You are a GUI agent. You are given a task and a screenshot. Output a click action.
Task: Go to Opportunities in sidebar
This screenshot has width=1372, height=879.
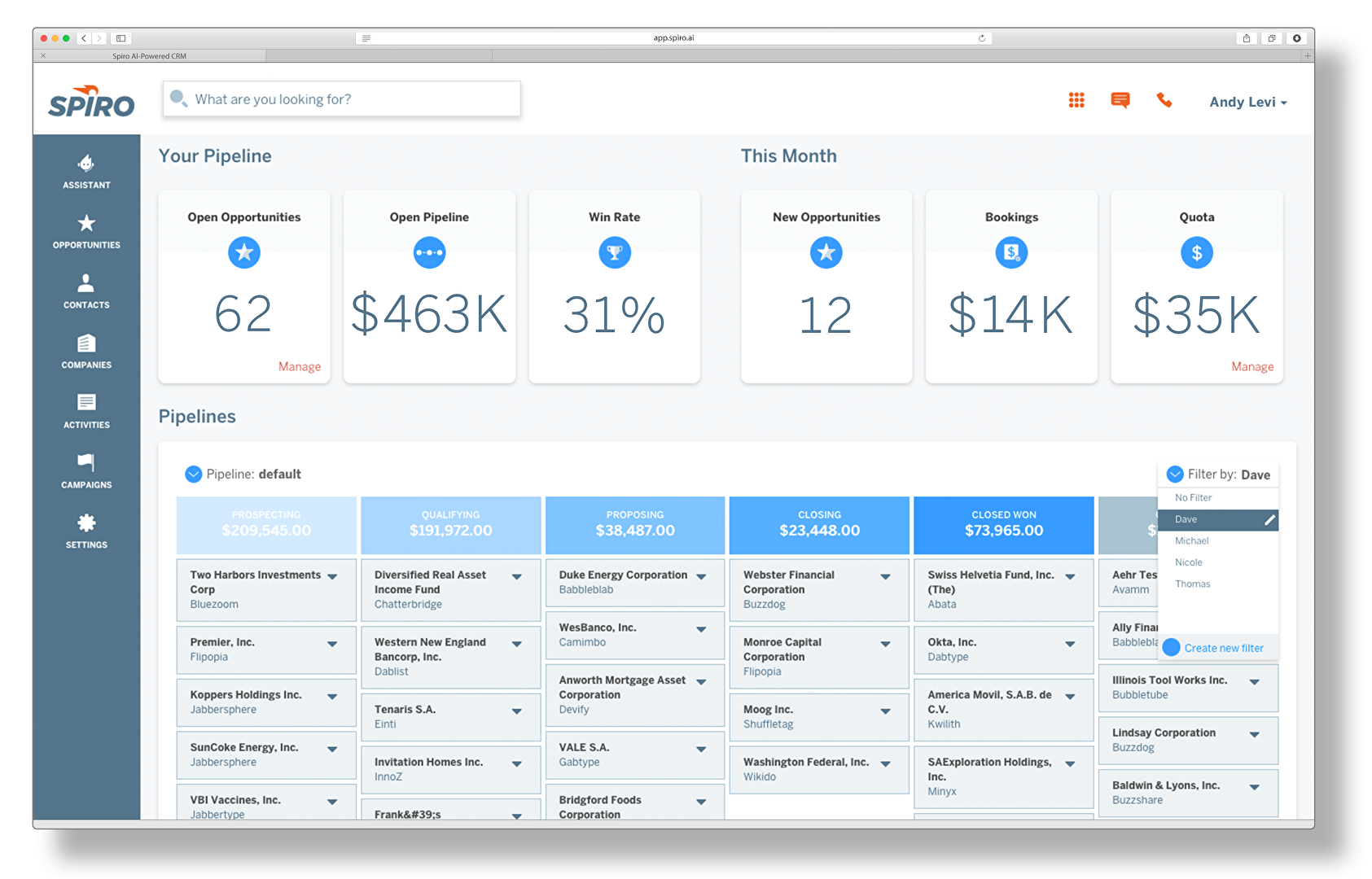(x=86, y=231)
